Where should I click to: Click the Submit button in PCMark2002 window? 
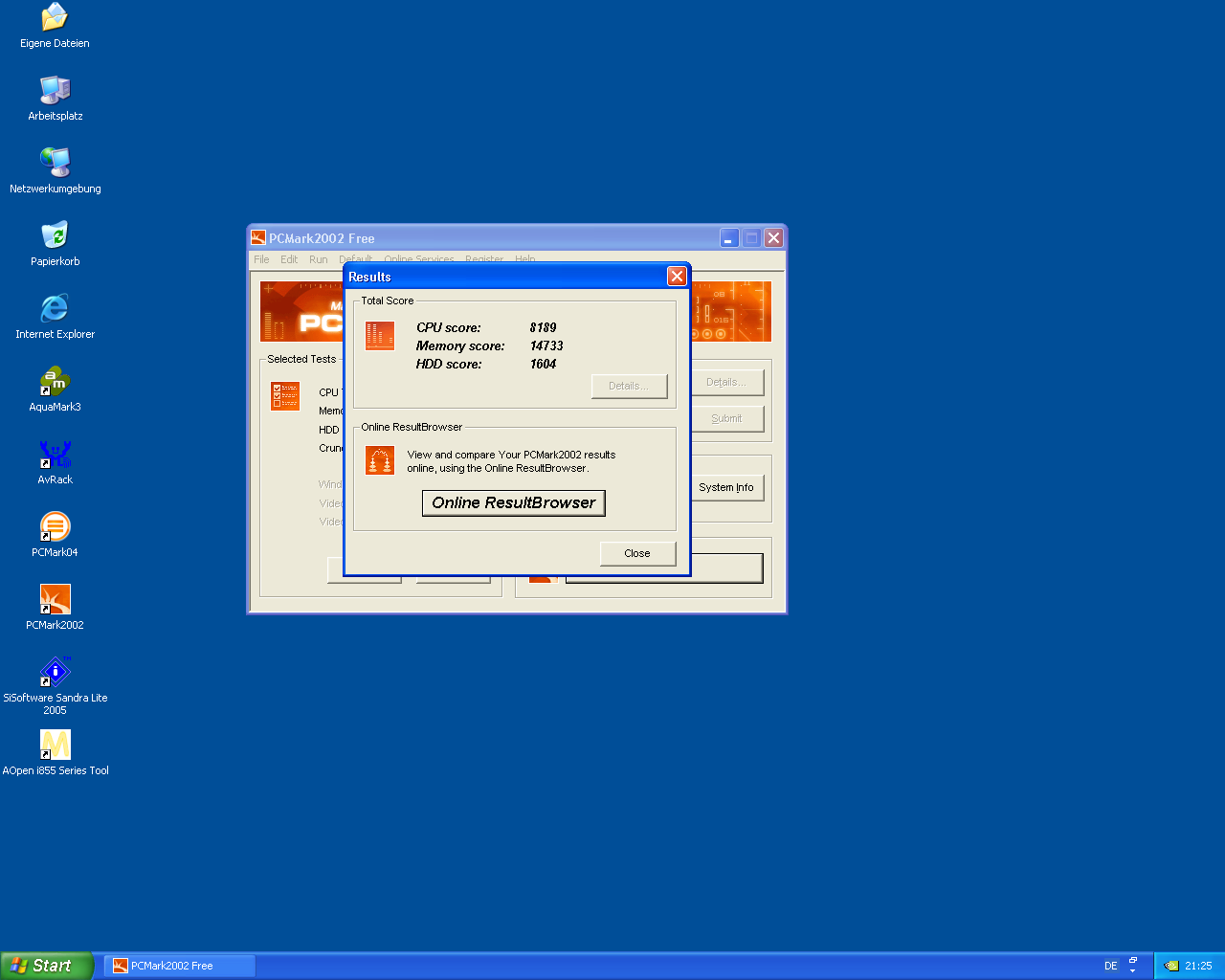pyautogui.click(x=726, y=418)
